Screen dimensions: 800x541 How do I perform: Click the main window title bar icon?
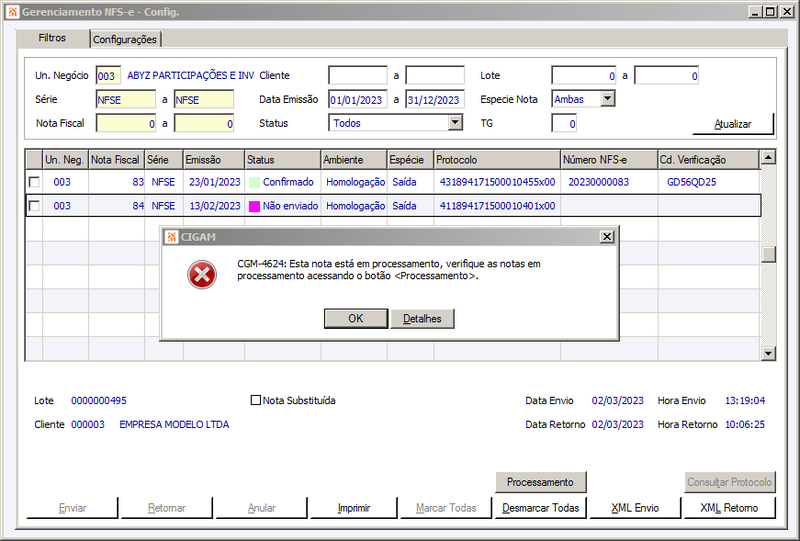(x=13, y=11)
